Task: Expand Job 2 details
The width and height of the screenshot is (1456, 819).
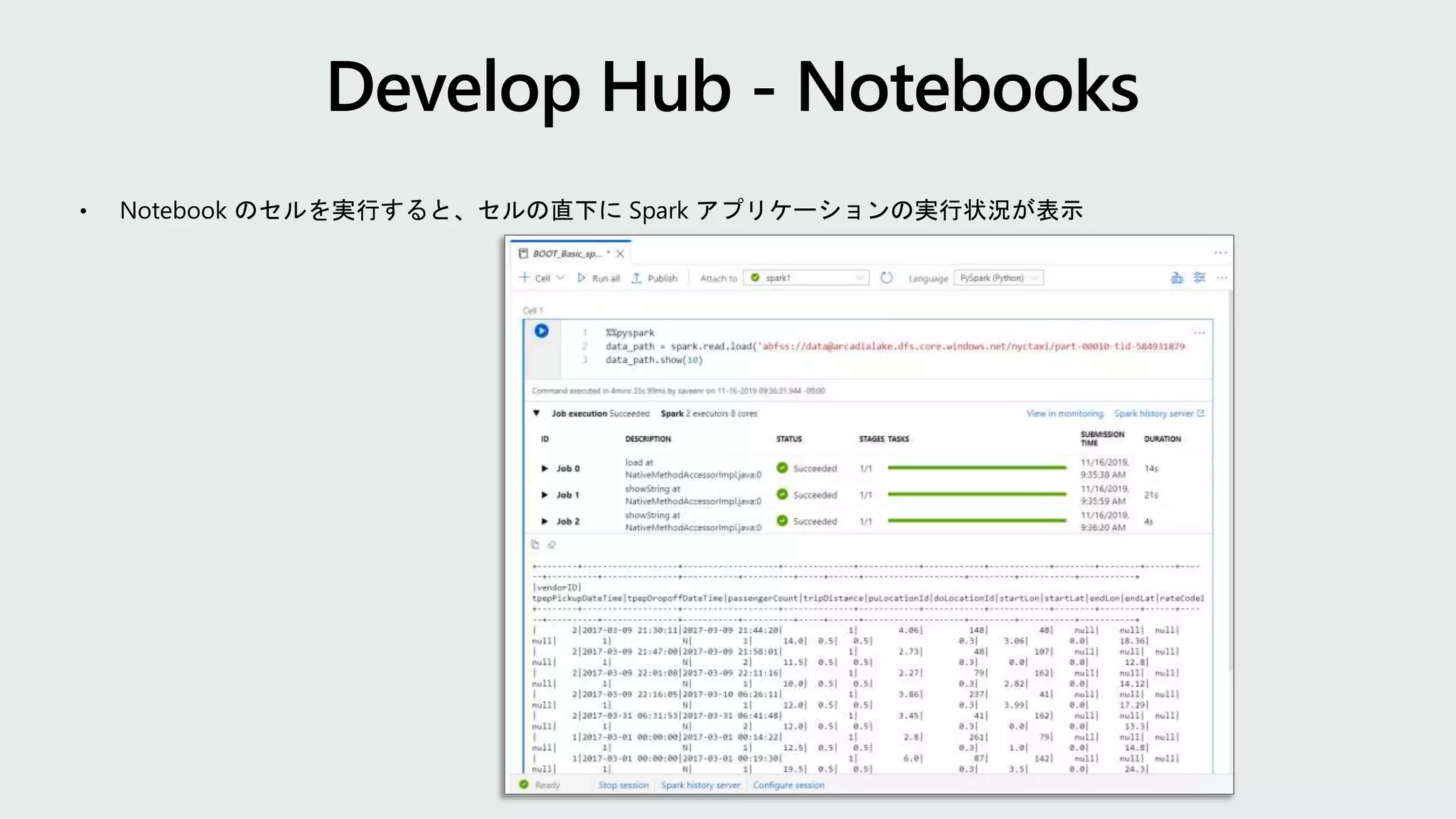Action: coord(545,521)
